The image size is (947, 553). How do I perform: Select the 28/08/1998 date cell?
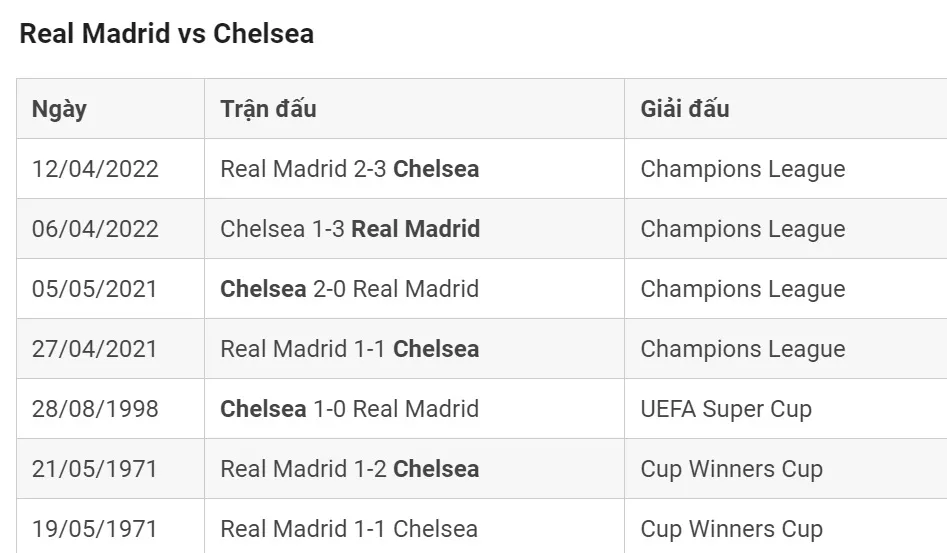pyautogui.click(x=95, y=409)
